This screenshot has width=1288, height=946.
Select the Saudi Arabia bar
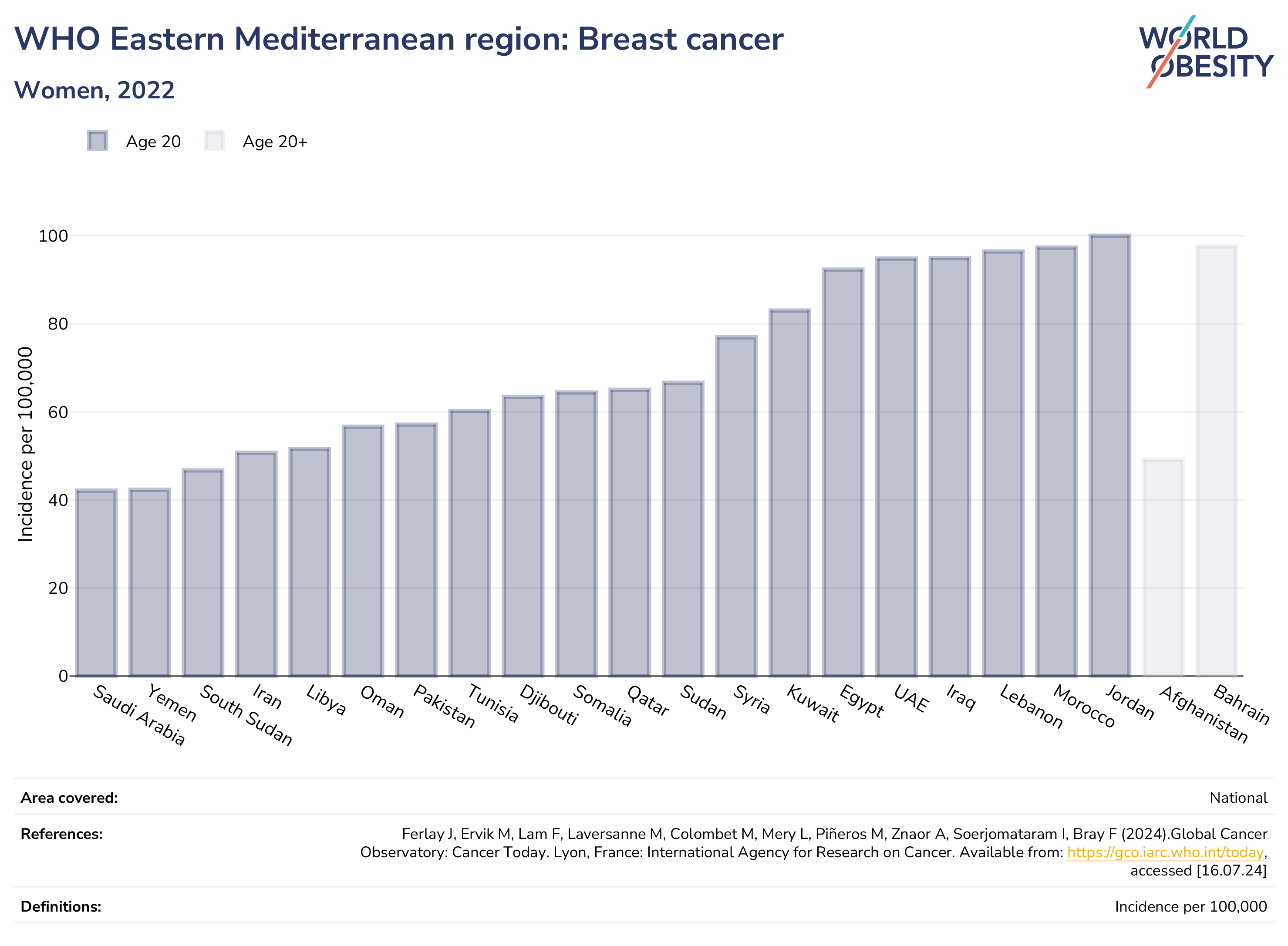click(x=96, y=582)
